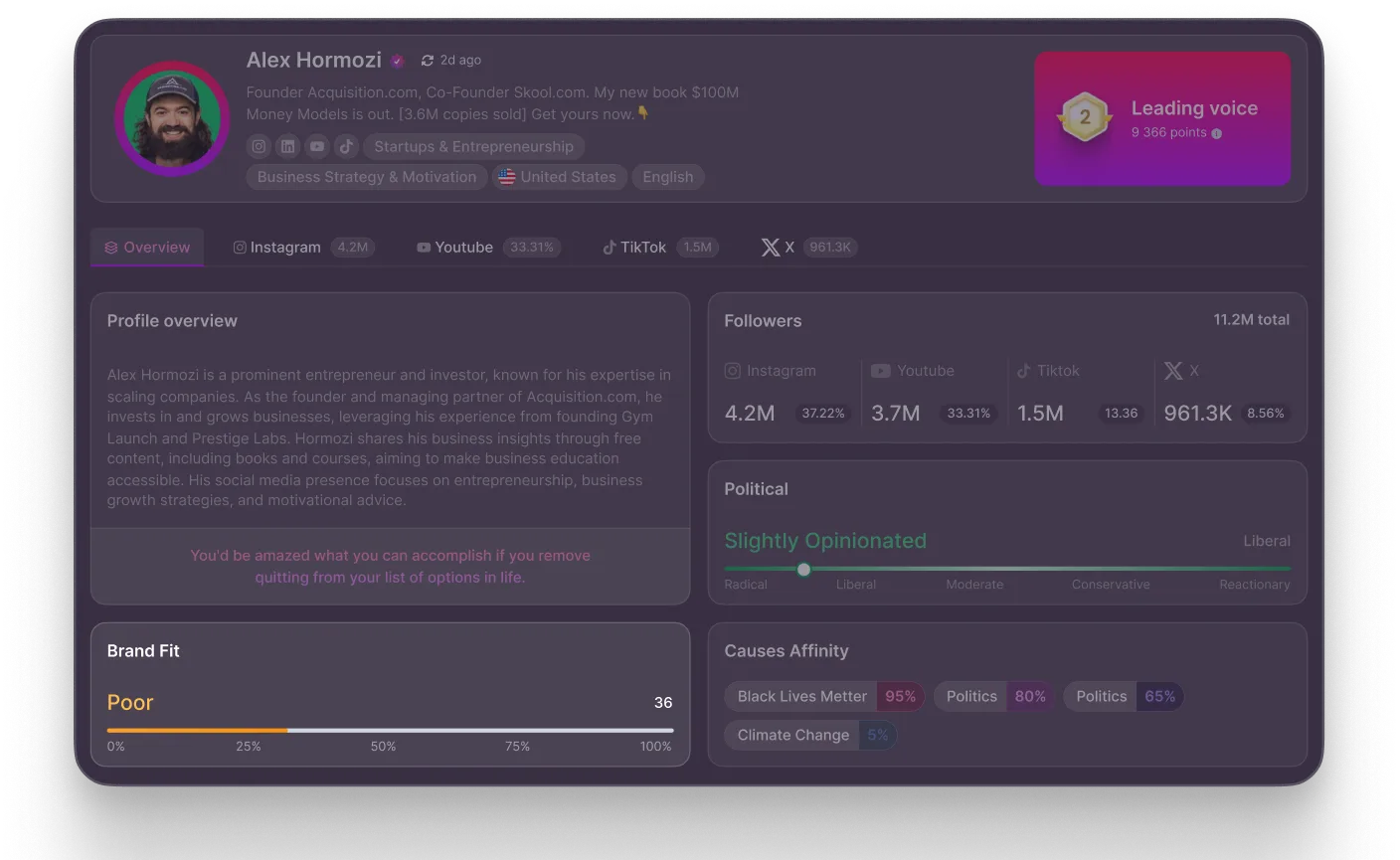
Task: Click the brand fit score 36
Action: point(663,703)
